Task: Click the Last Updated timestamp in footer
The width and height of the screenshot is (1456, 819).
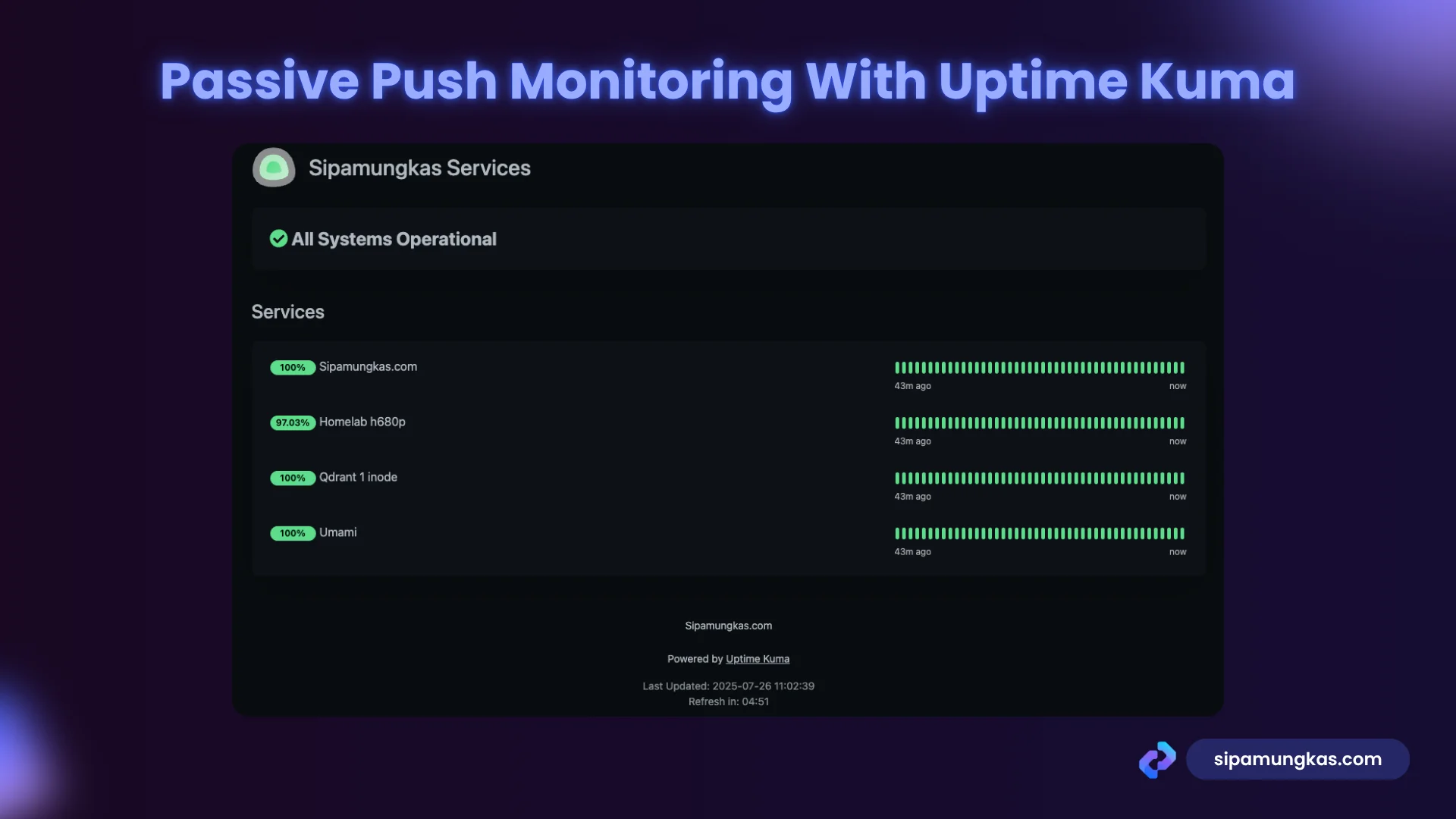Action: point(728,686)
